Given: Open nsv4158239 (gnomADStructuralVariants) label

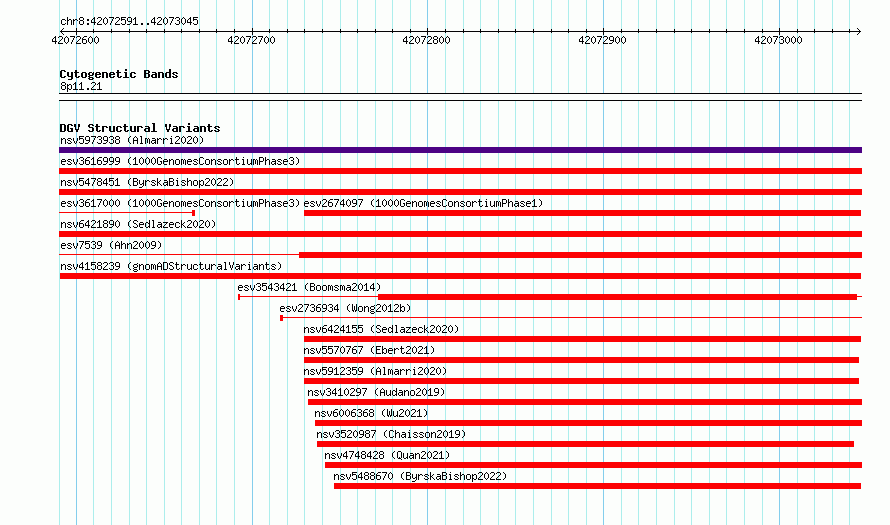Looking at the screenshot, I should coord(171,266).
